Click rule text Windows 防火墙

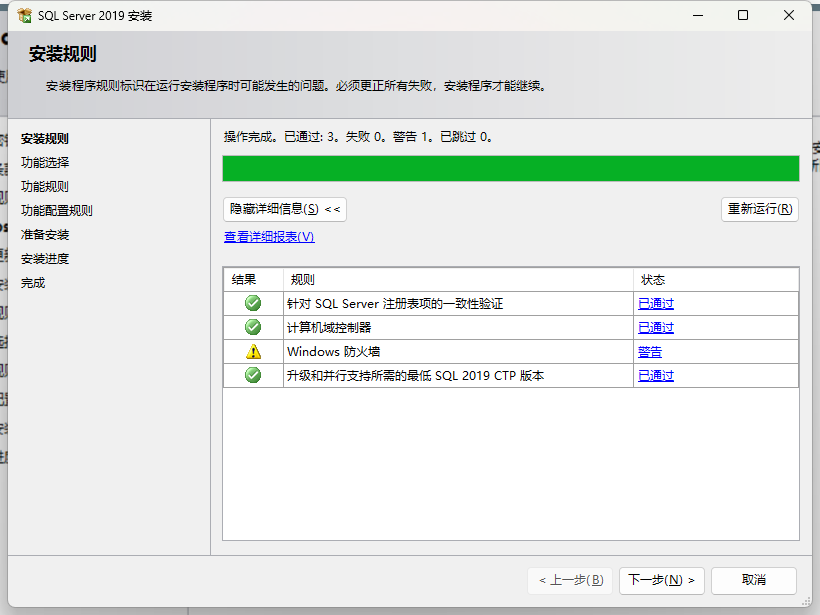(x=334, y=352)
